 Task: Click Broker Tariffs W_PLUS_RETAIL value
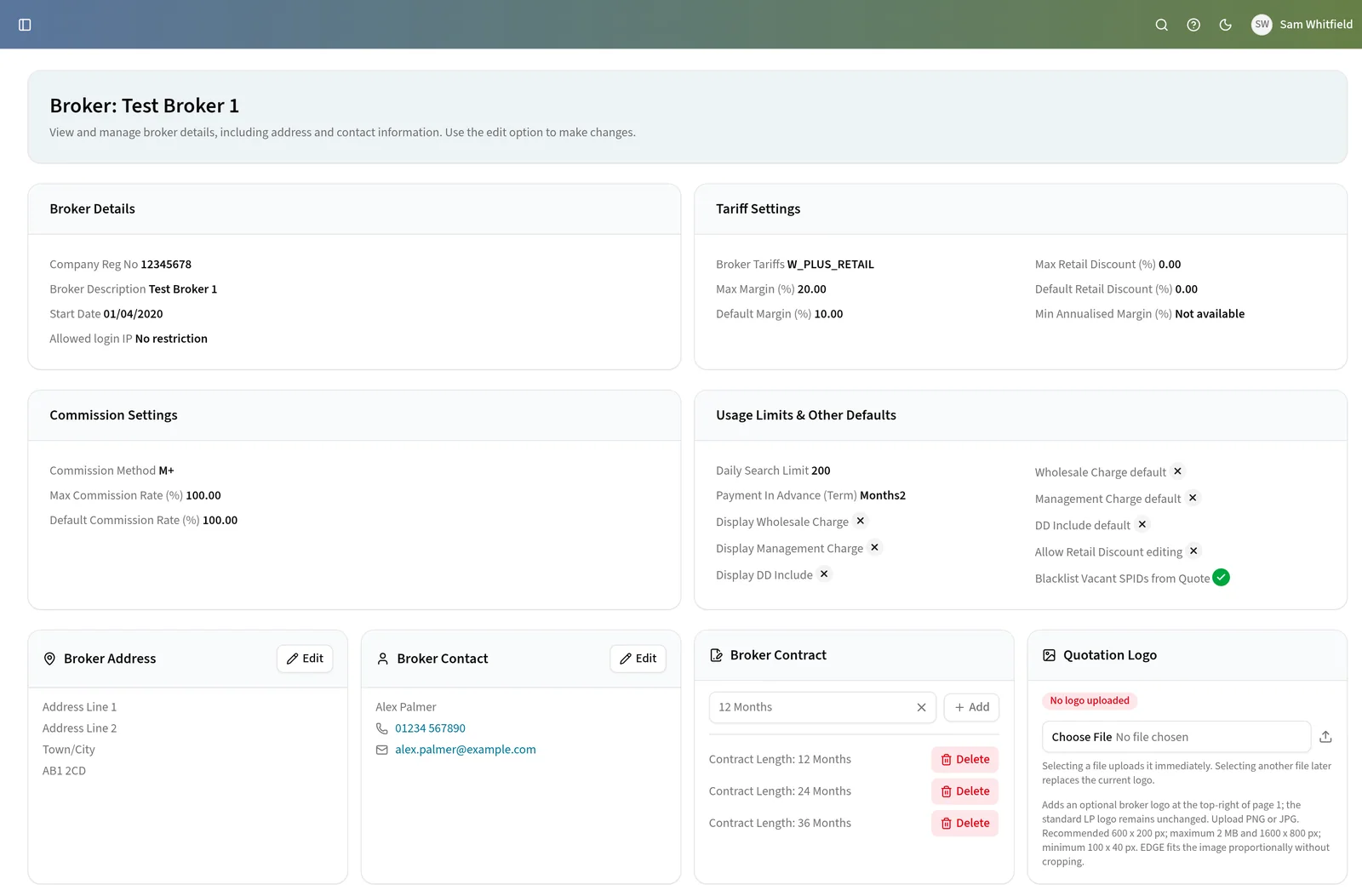pos(830,265)
